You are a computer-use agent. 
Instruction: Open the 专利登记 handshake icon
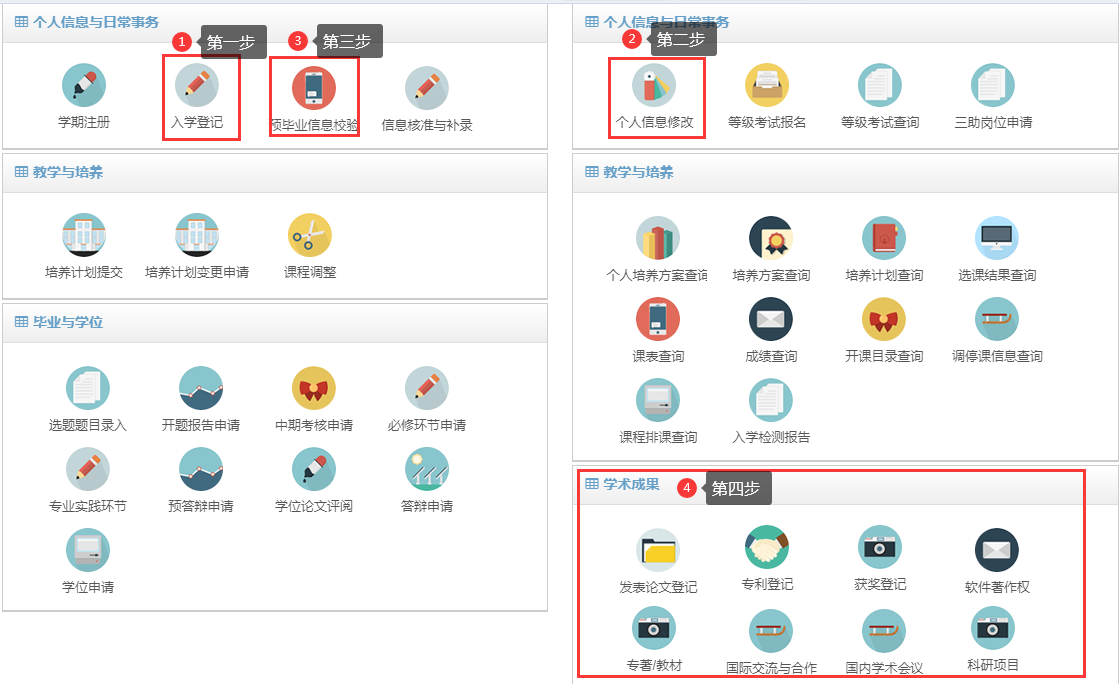pos(767,547)
